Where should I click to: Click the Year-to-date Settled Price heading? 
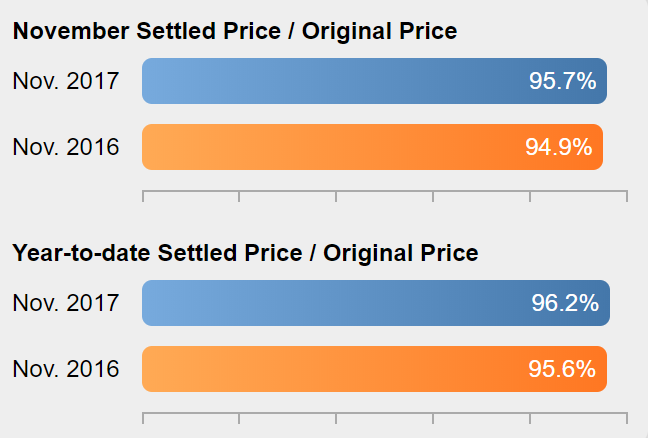click(x=245, y=253)
